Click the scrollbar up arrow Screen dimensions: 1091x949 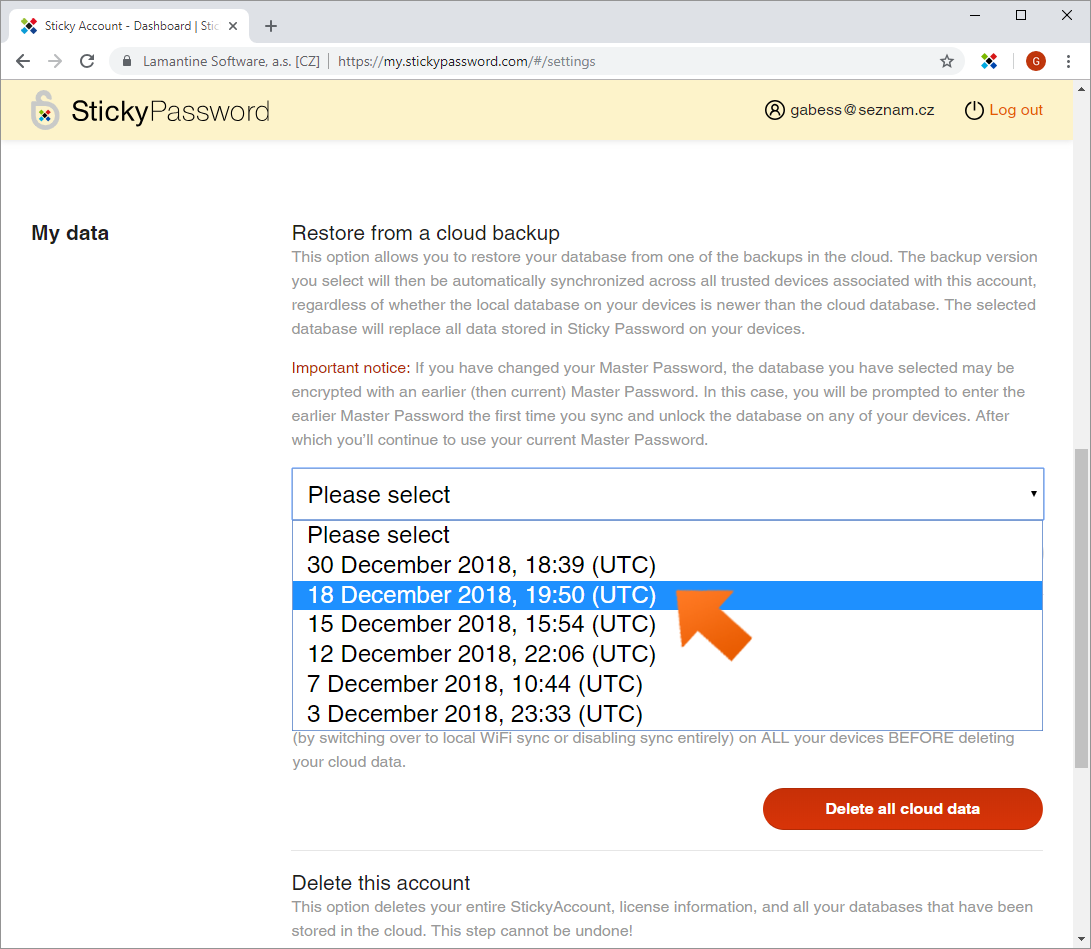click(x=1081, y=88)
